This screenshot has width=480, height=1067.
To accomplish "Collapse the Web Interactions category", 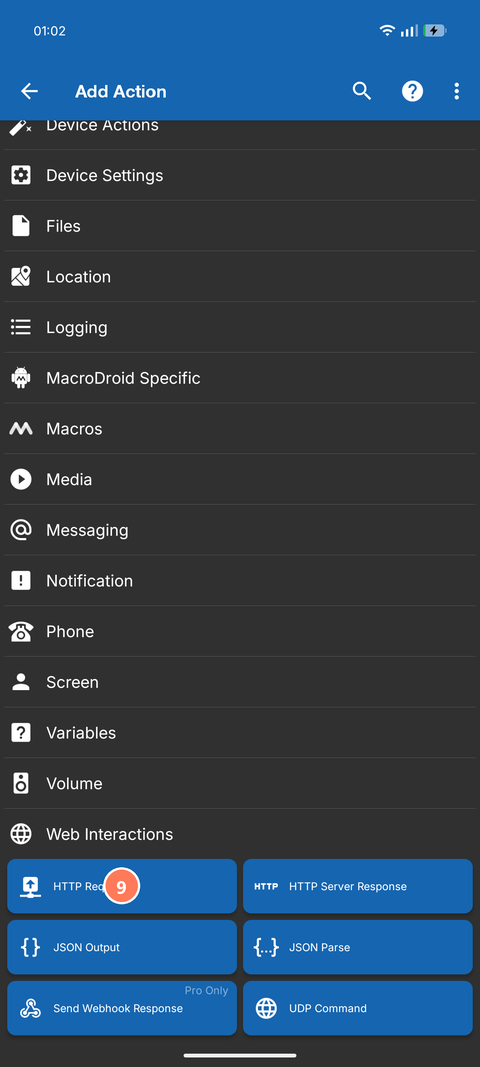I will click(x=240, y=834).
